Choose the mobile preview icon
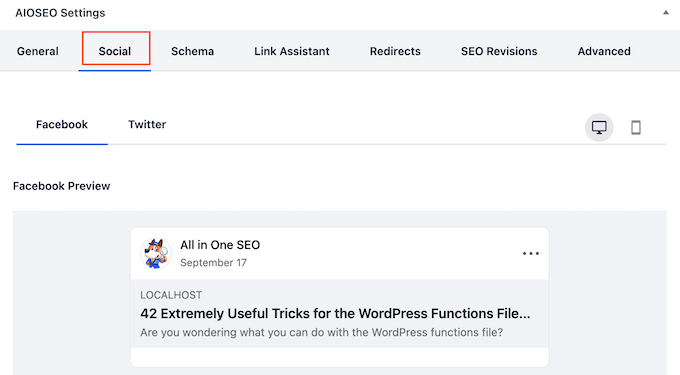680x375 pixels. point(636,127)
